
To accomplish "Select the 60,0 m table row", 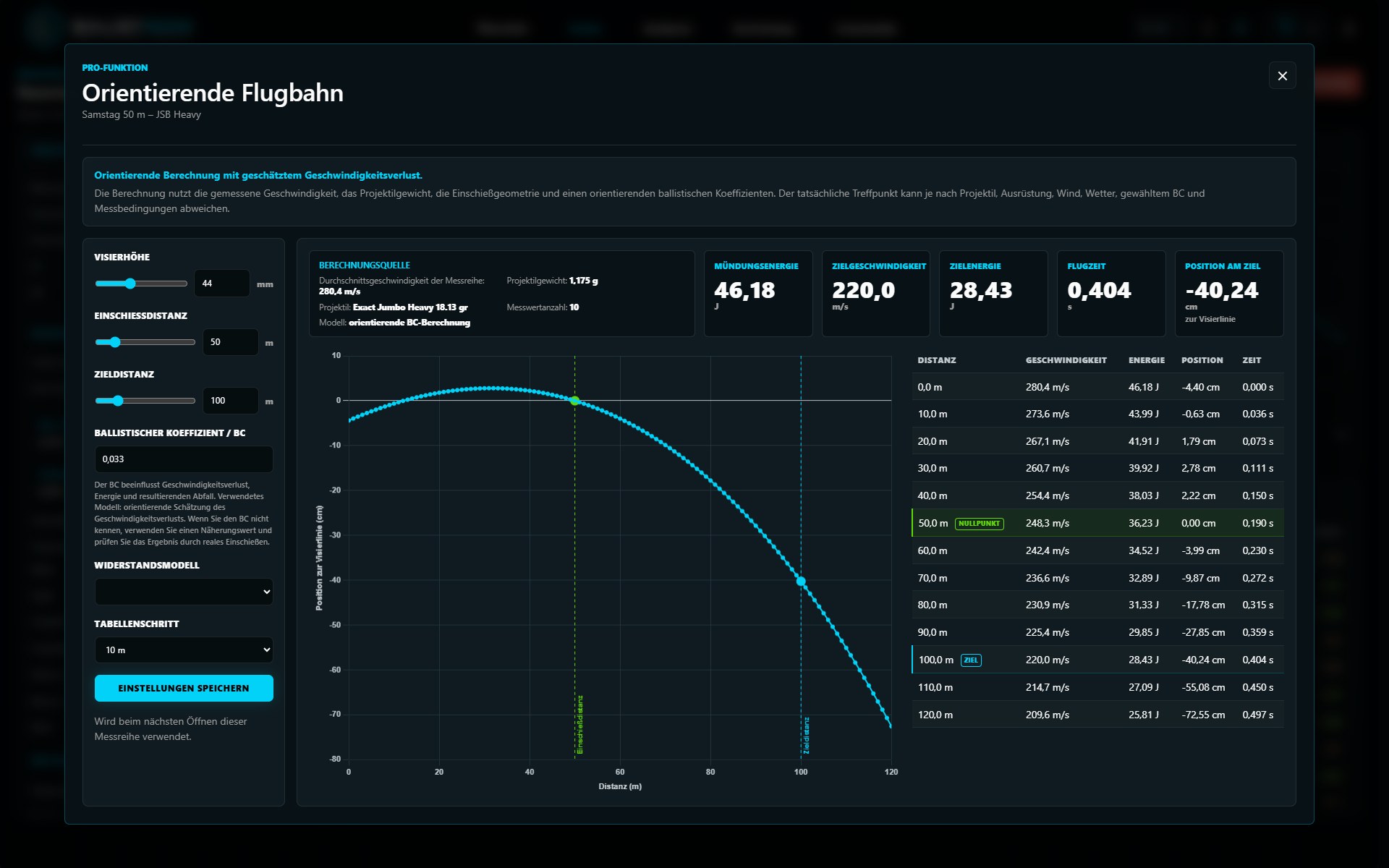I will point(1097,551).
